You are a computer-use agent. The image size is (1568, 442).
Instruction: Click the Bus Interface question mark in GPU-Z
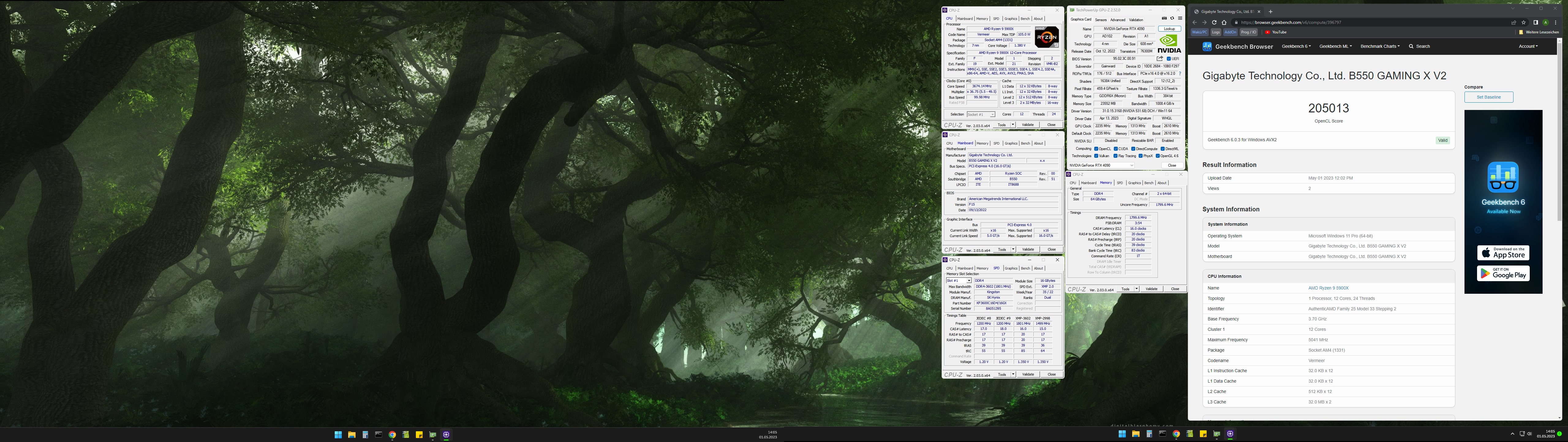click(x=1180, y=74)
